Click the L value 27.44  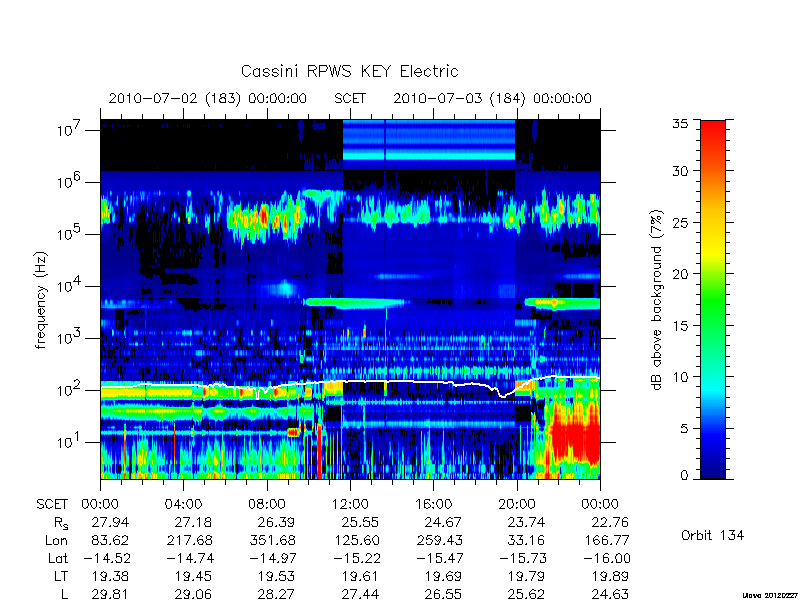coord(360,594)
